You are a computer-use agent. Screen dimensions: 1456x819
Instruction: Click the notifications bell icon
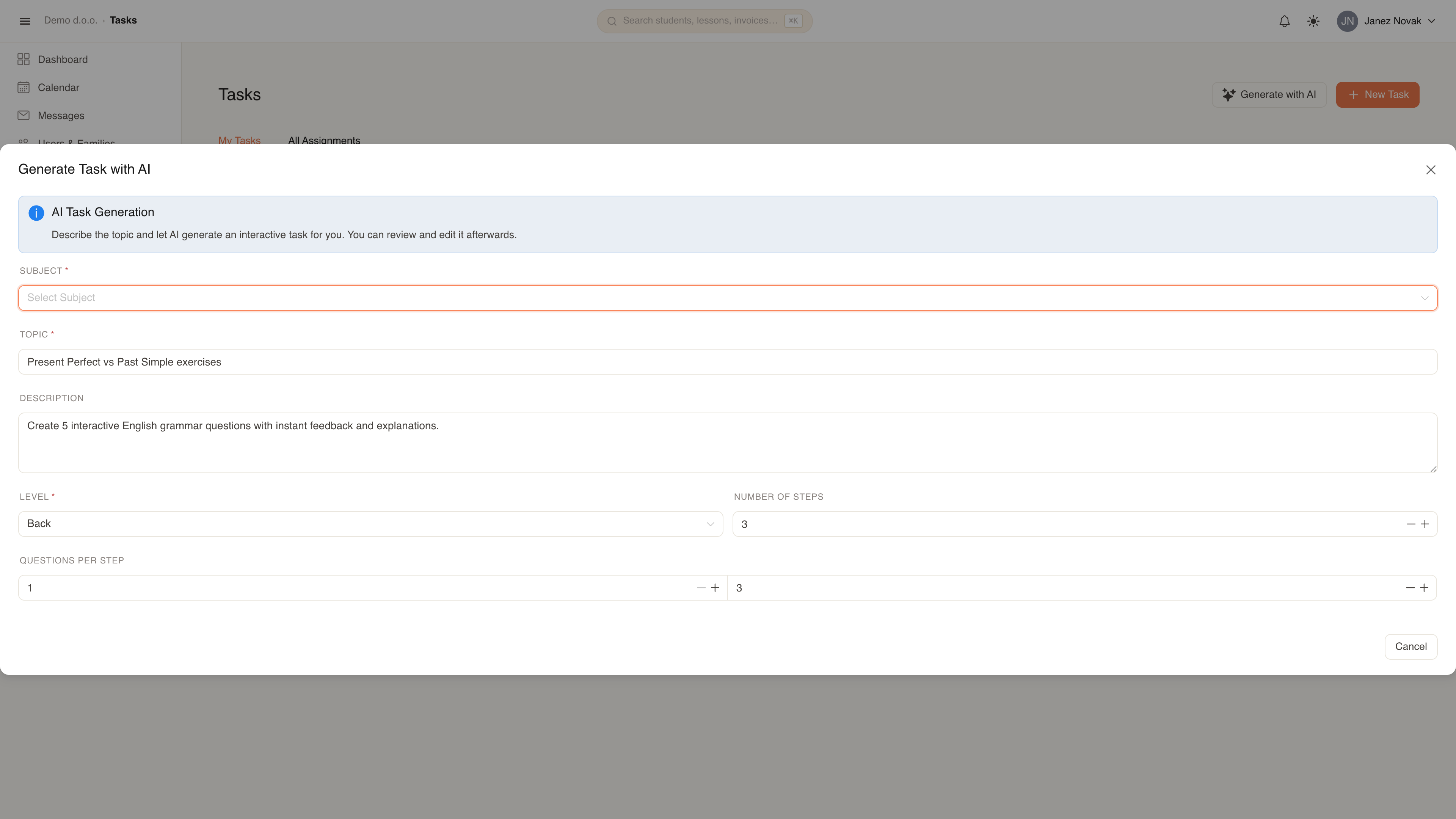coord(1284,21)
